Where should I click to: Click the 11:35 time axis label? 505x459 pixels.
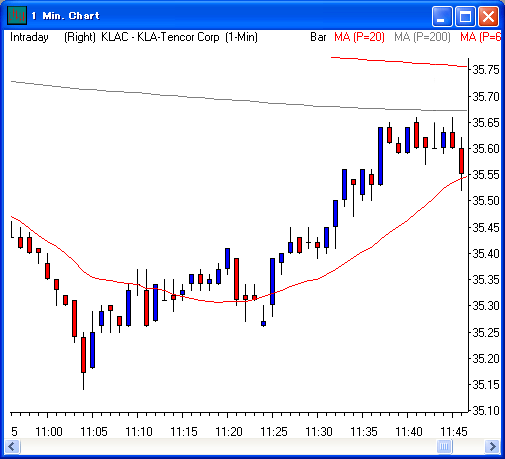(x=364, y=432)
